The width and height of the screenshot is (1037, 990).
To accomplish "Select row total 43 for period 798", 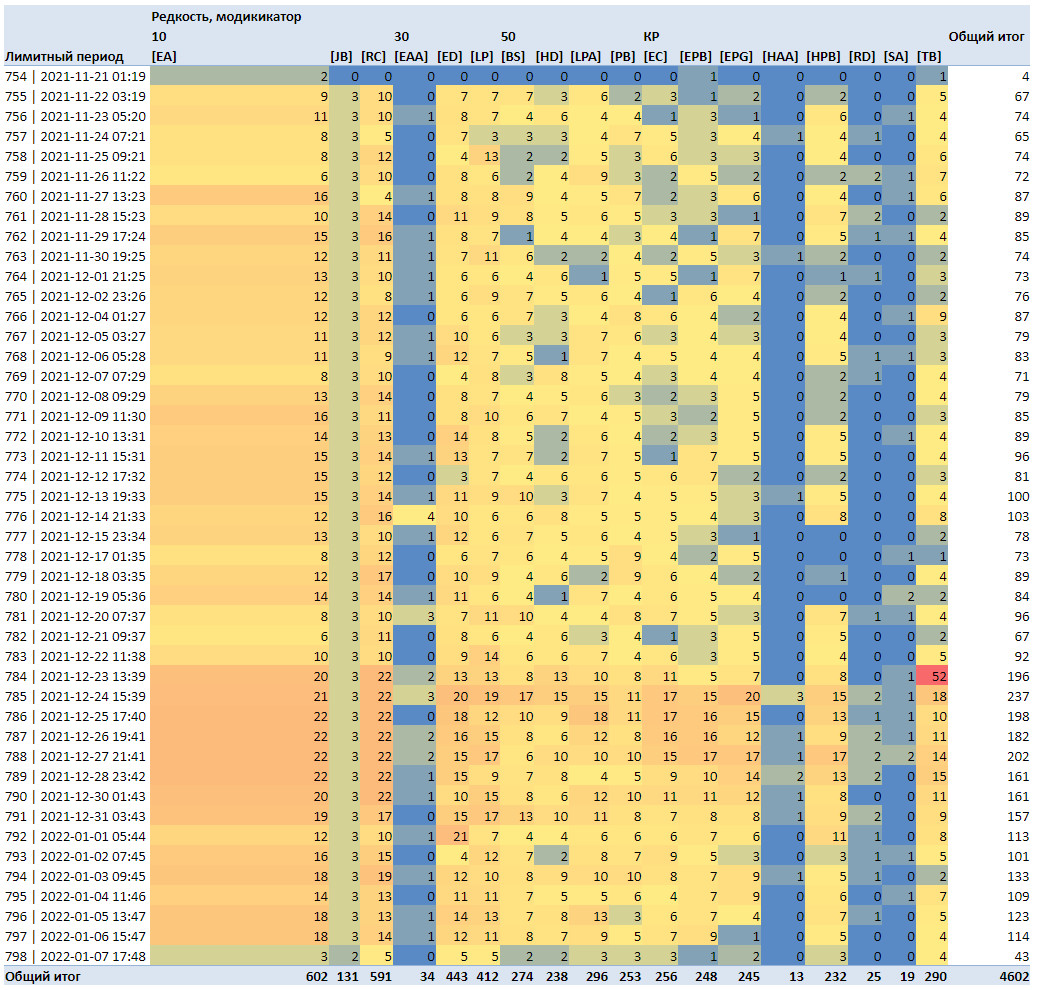I will tap(1022, 956).
